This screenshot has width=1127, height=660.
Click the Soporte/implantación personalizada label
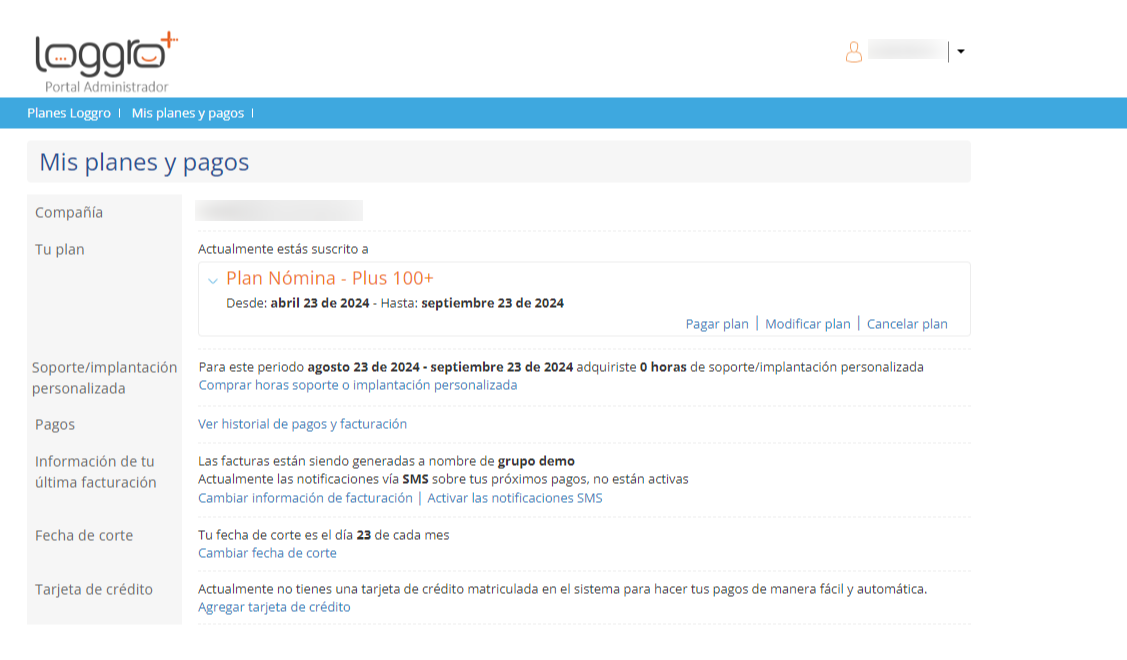point(104,377)
